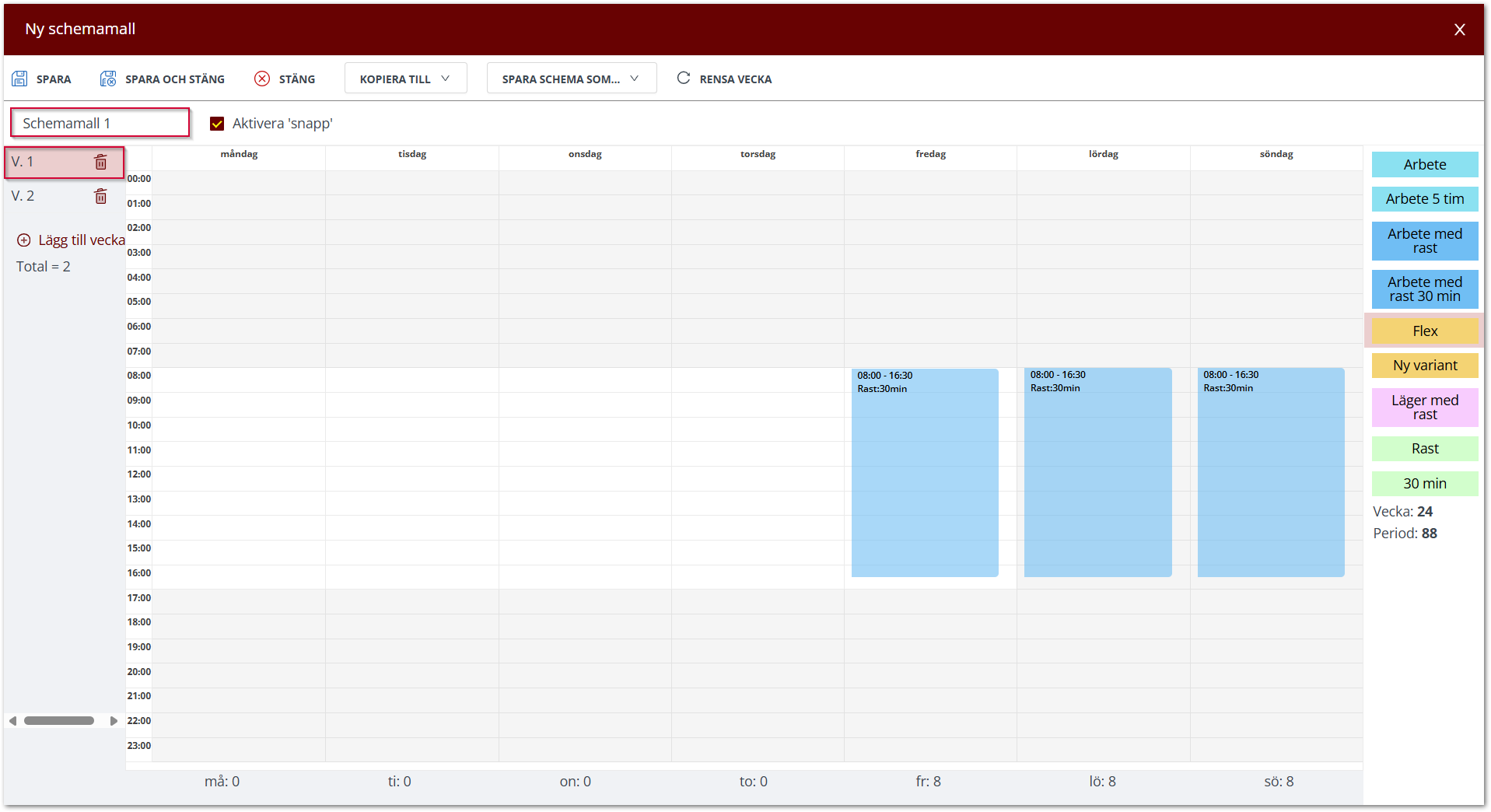
Task: Click the plus icon for Lägg till vecka
Action: [24, 240]
